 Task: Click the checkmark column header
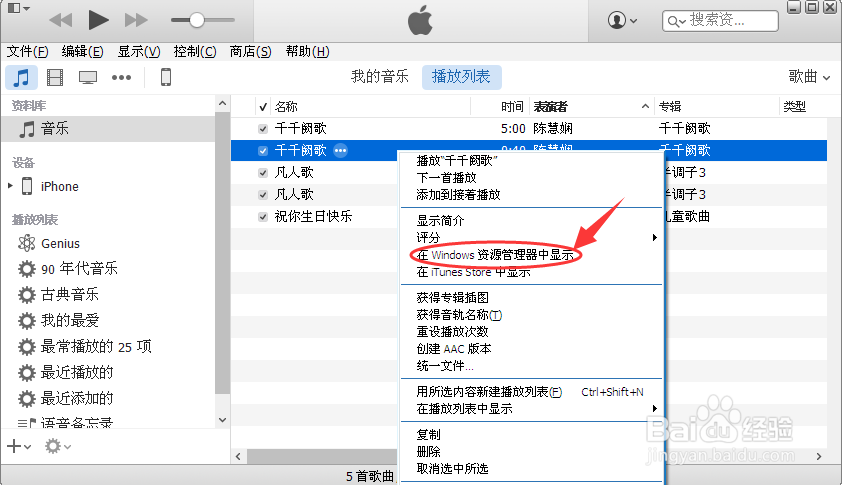click(x=263, y=107)
